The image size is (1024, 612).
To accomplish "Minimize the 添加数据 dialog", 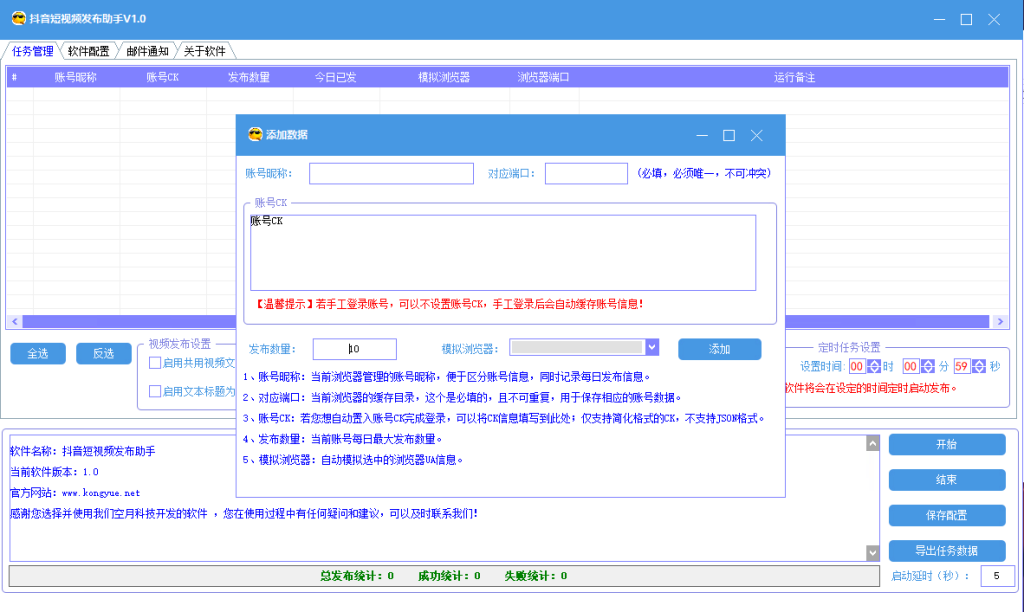I will coord(702,135).
